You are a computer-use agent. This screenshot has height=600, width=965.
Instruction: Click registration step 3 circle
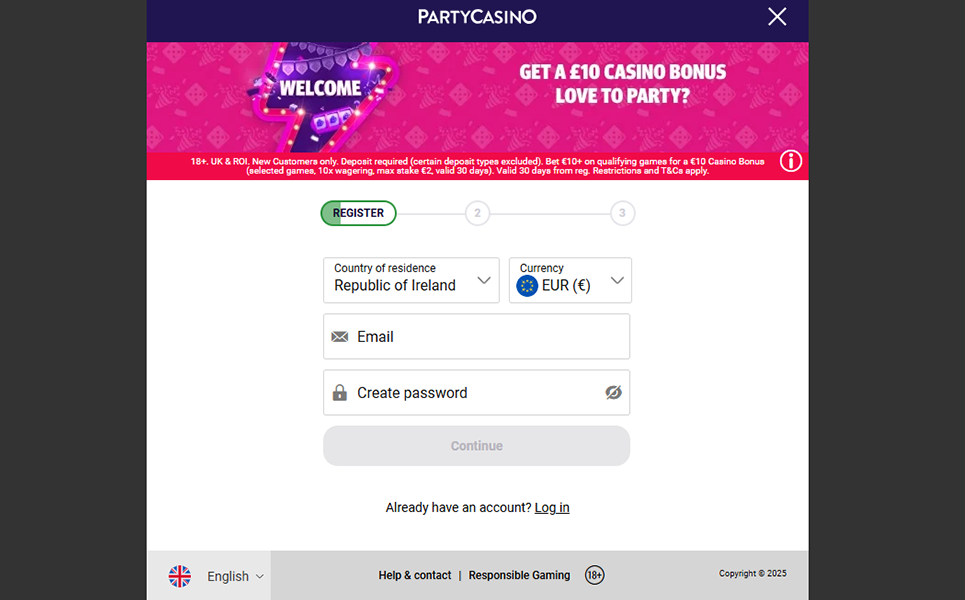(622, 212)
